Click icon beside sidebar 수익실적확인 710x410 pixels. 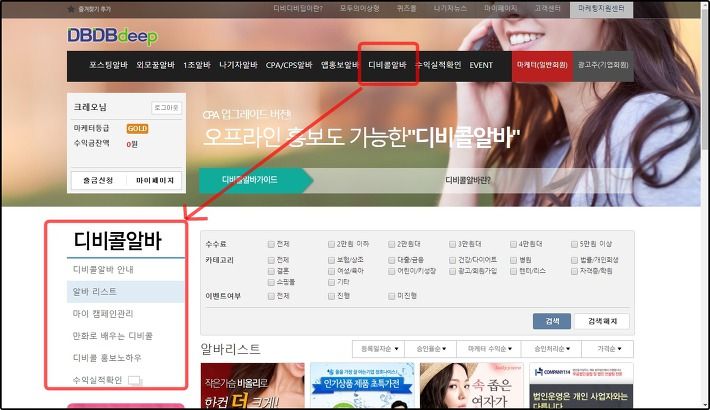point(135,381)
